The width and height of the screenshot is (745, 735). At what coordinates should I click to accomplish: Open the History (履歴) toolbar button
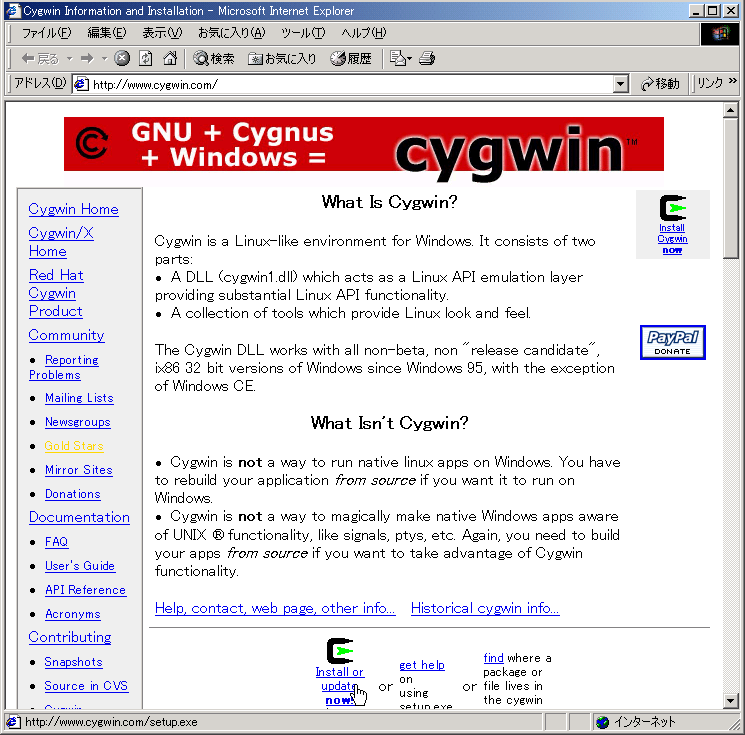pos(351,58)
